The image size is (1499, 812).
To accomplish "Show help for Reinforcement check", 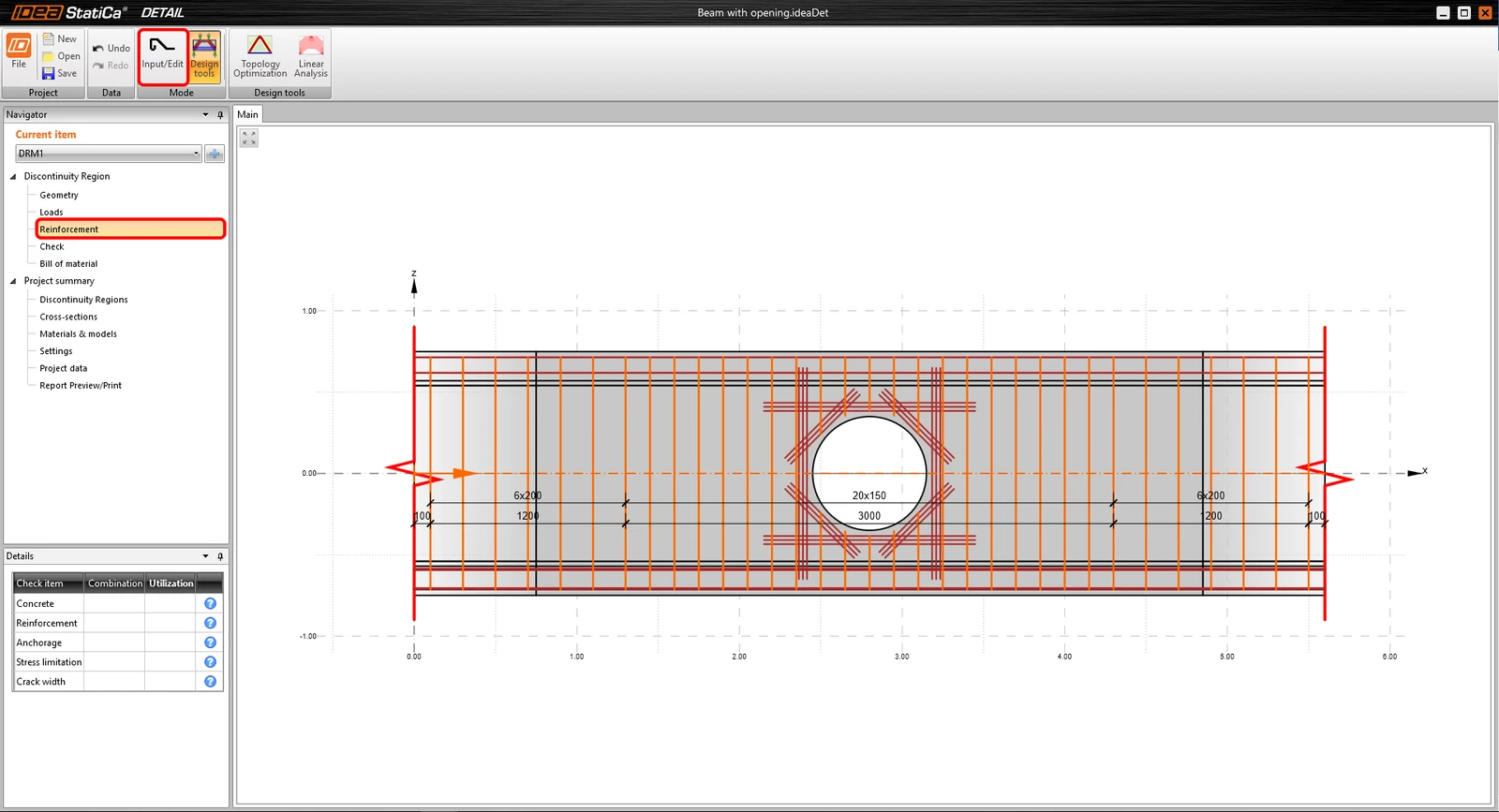I will coord(210,623).
